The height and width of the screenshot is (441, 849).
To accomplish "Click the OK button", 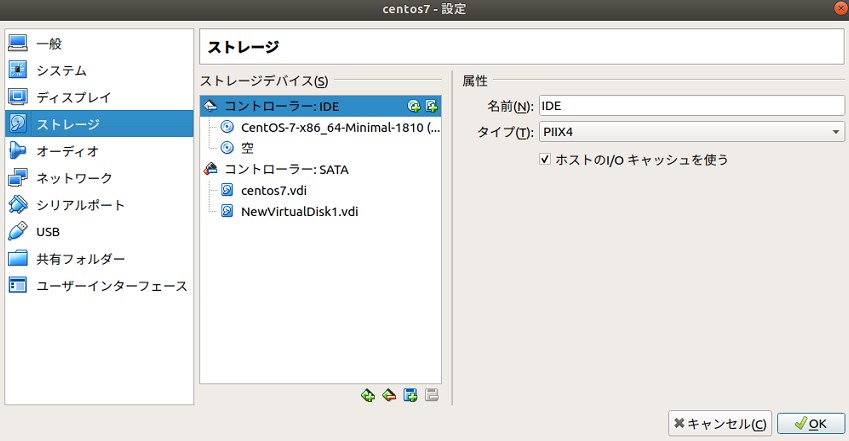I will pyautogui.click(x=811, y=424).
